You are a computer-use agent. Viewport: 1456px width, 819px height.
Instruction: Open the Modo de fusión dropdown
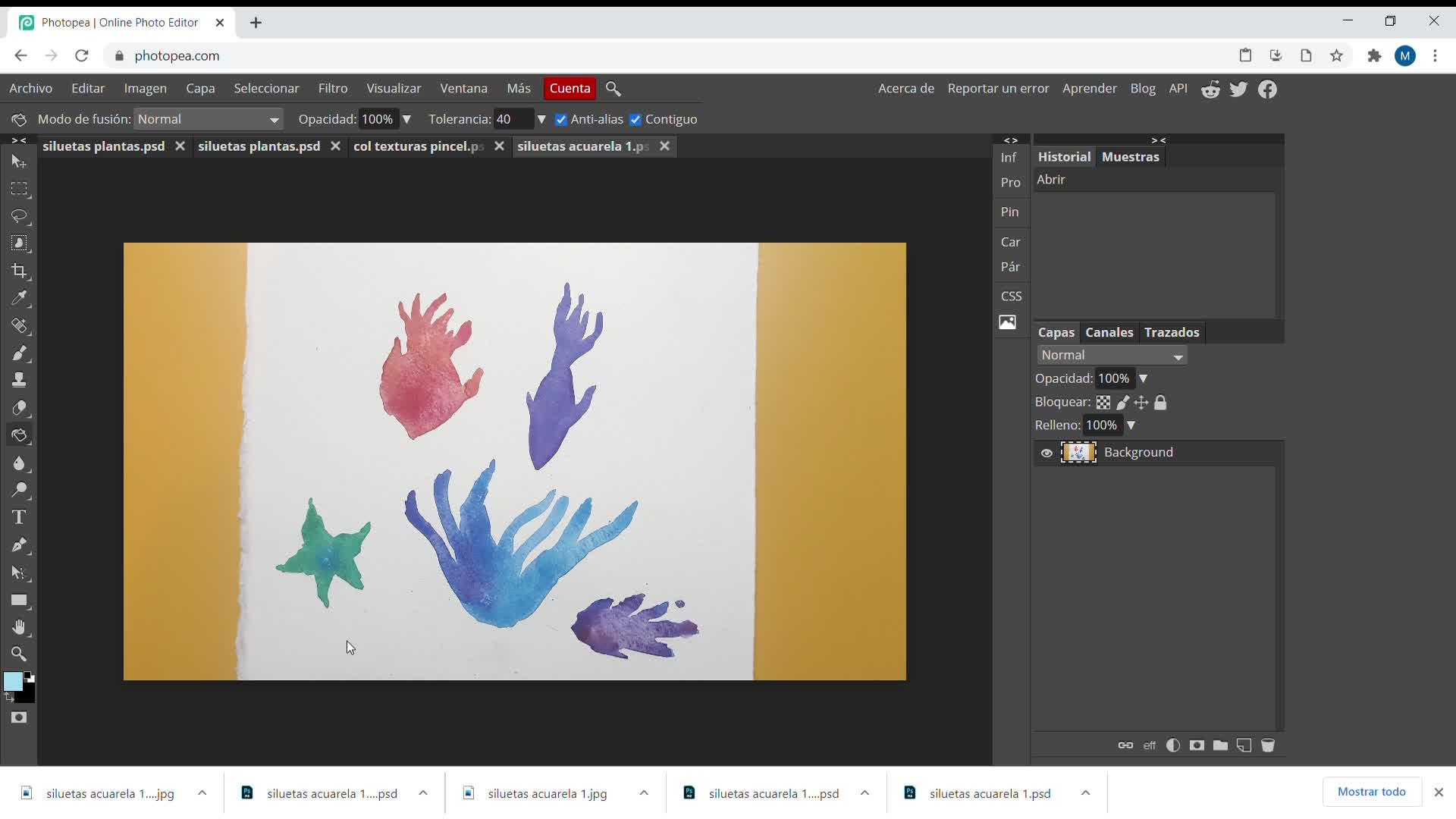pos(208,119)
